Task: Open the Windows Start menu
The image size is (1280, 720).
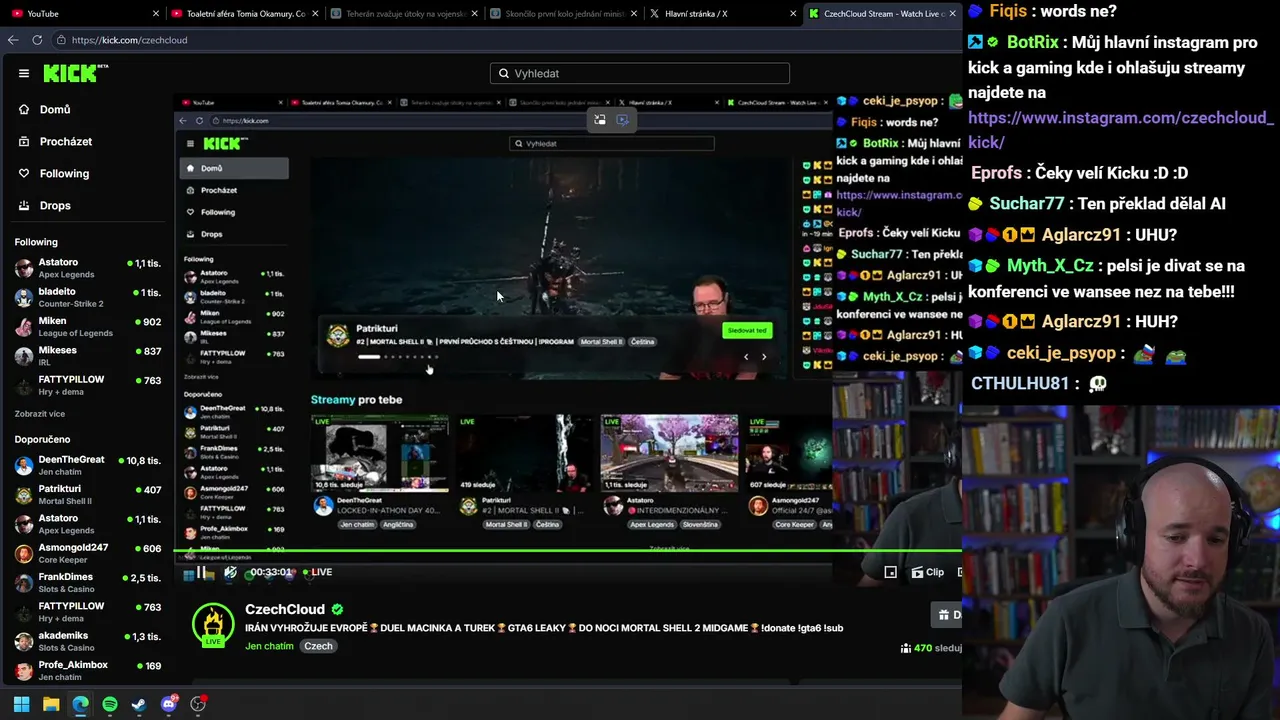Action: [x=21, y=704]
